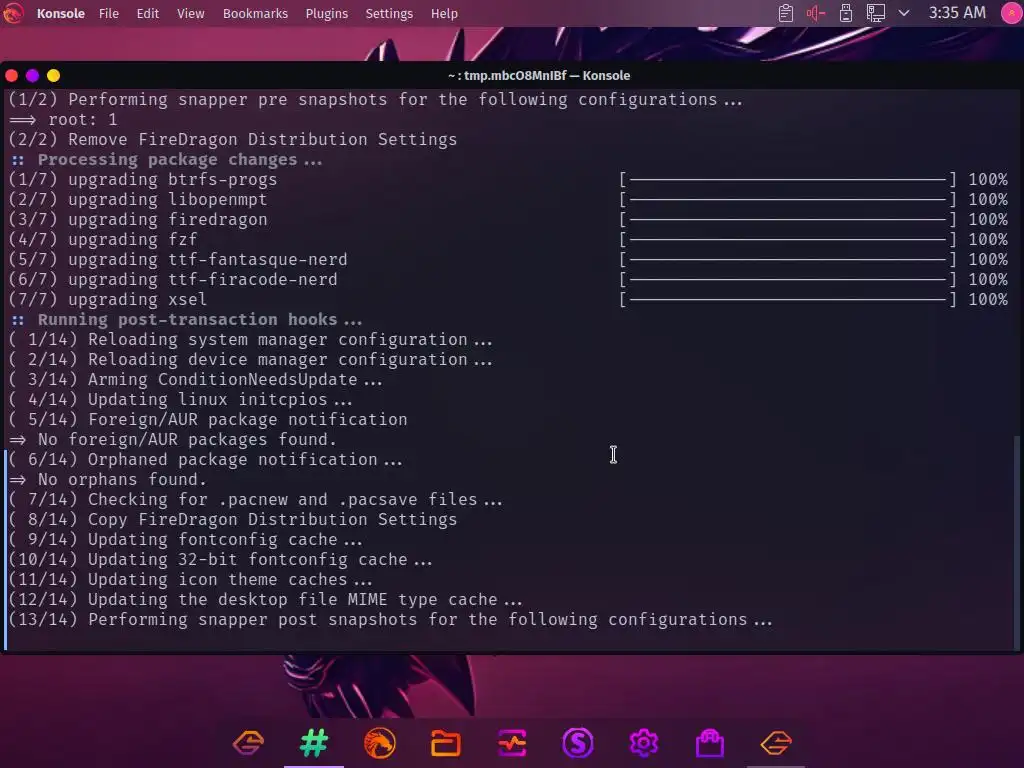This screenshot has height=768, width=1024.
Task: Click the 'Reloading system manager configuration' line
Action: 251,340
